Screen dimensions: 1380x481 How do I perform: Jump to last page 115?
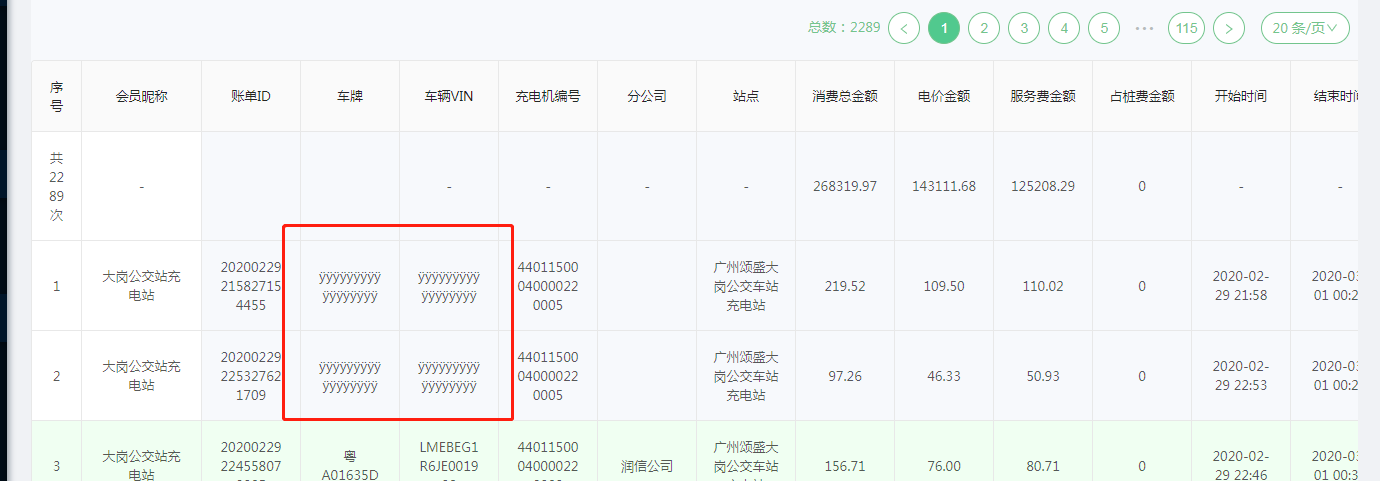click(x=1186, y=28)
